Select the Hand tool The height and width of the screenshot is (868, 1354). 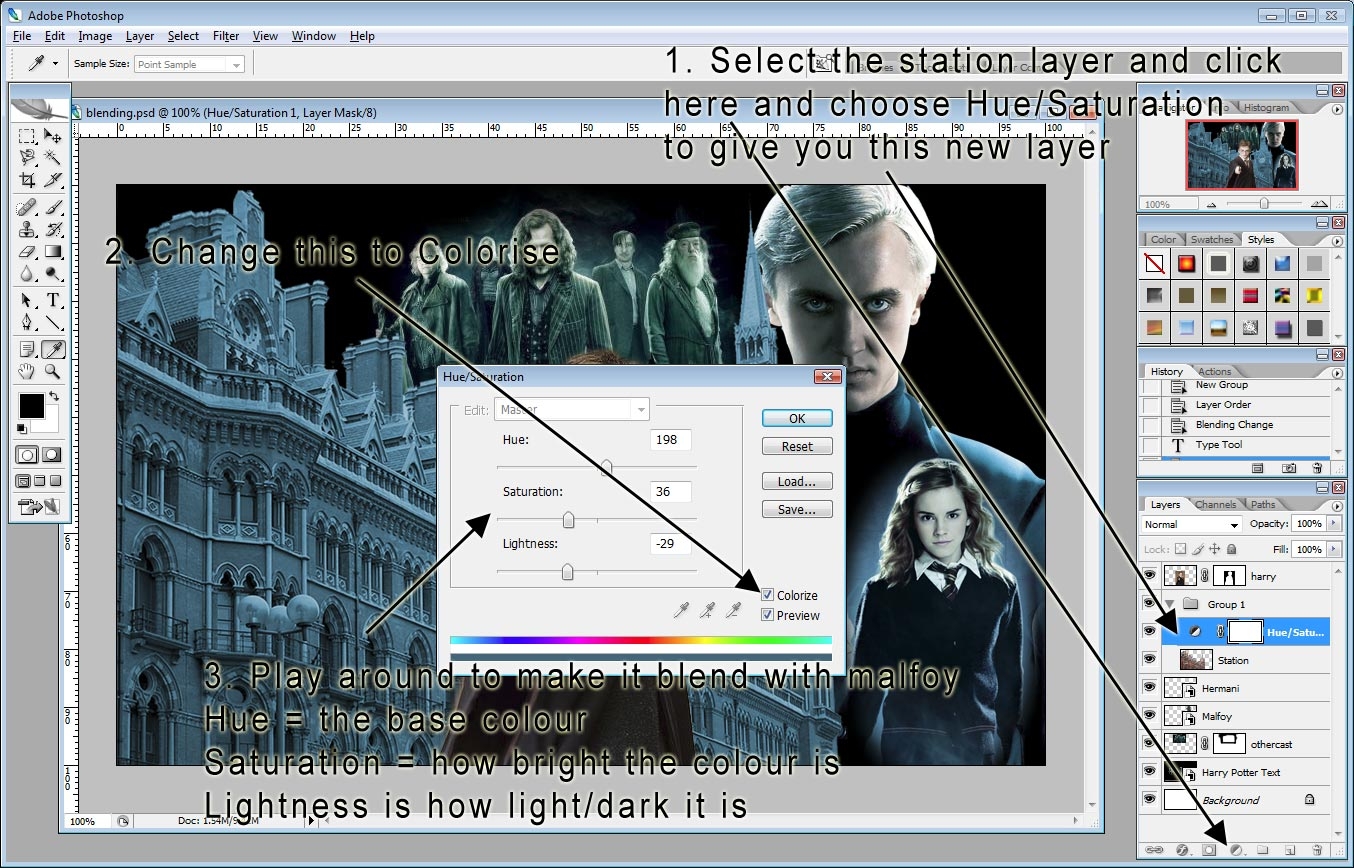(27, 372)
